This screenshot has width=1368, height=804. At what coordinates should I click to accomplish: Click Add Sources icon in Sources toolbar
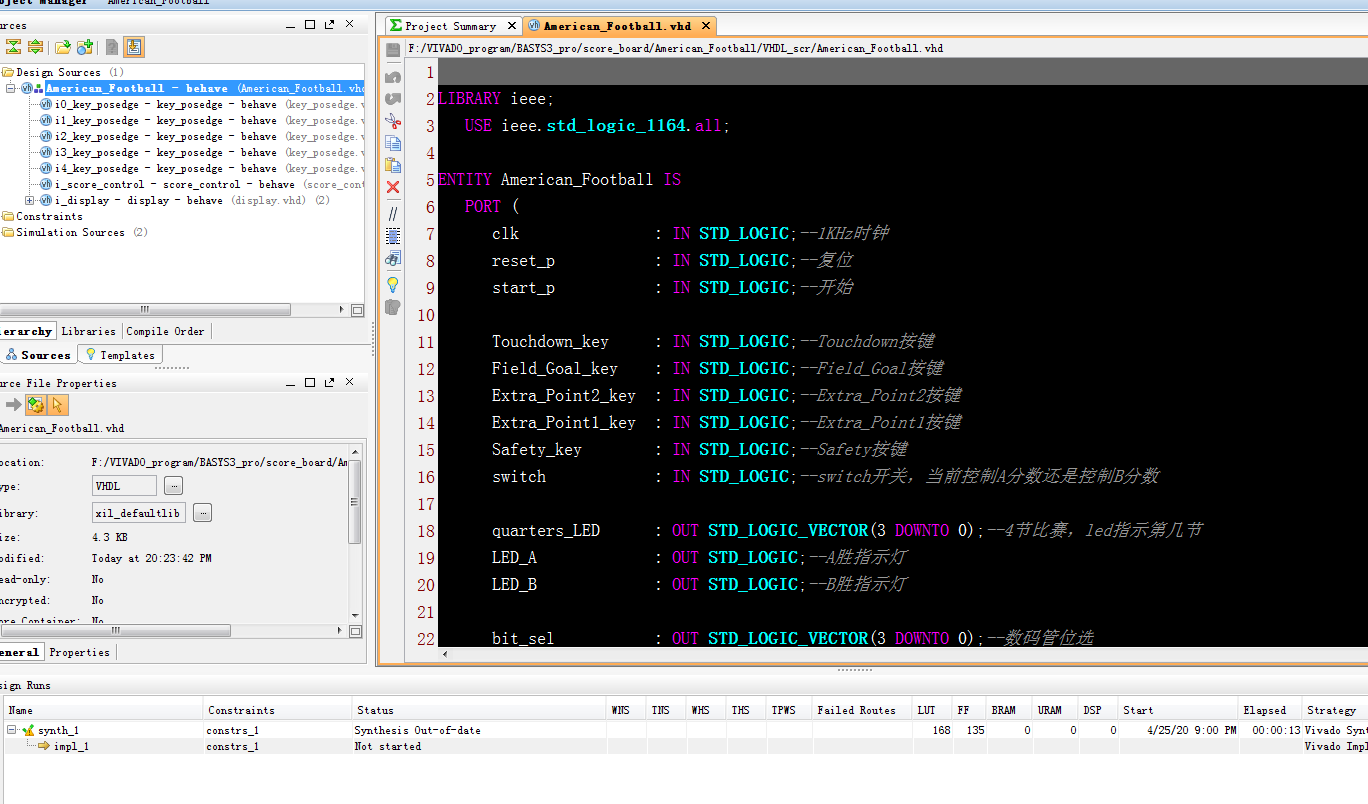(85, 47)
